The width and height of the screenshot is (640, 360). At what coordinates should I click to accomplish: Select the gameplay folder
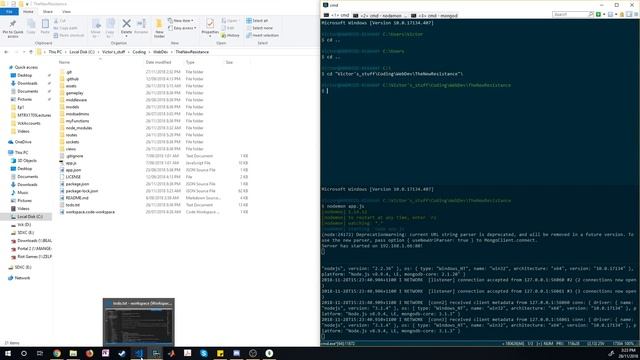pos(74,93)
